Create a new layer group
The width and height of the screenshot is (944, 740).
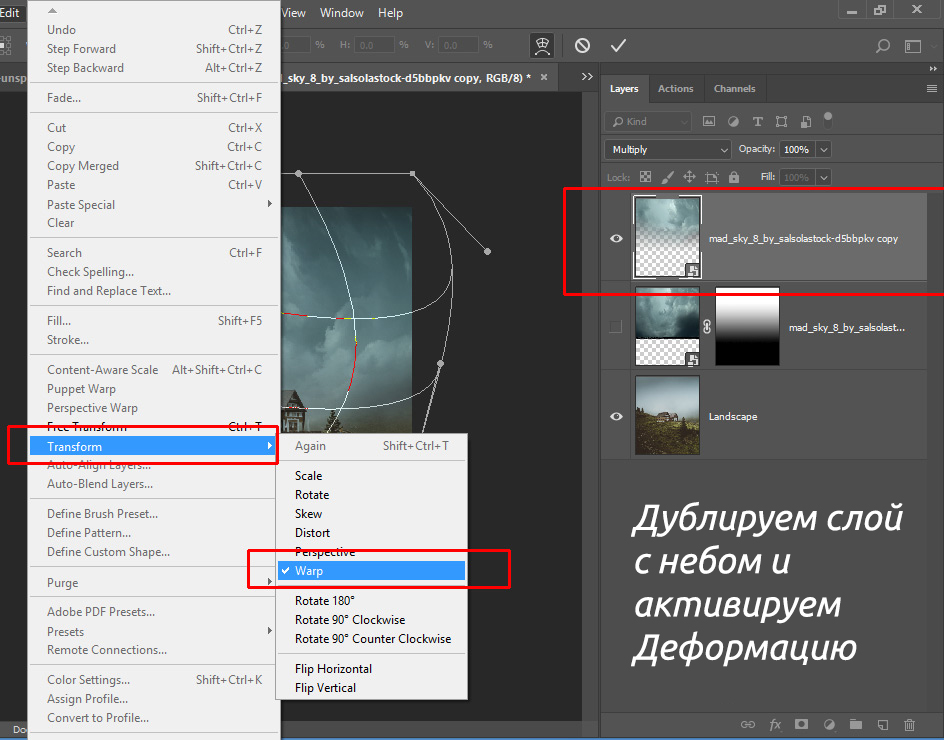coord(856,724)
